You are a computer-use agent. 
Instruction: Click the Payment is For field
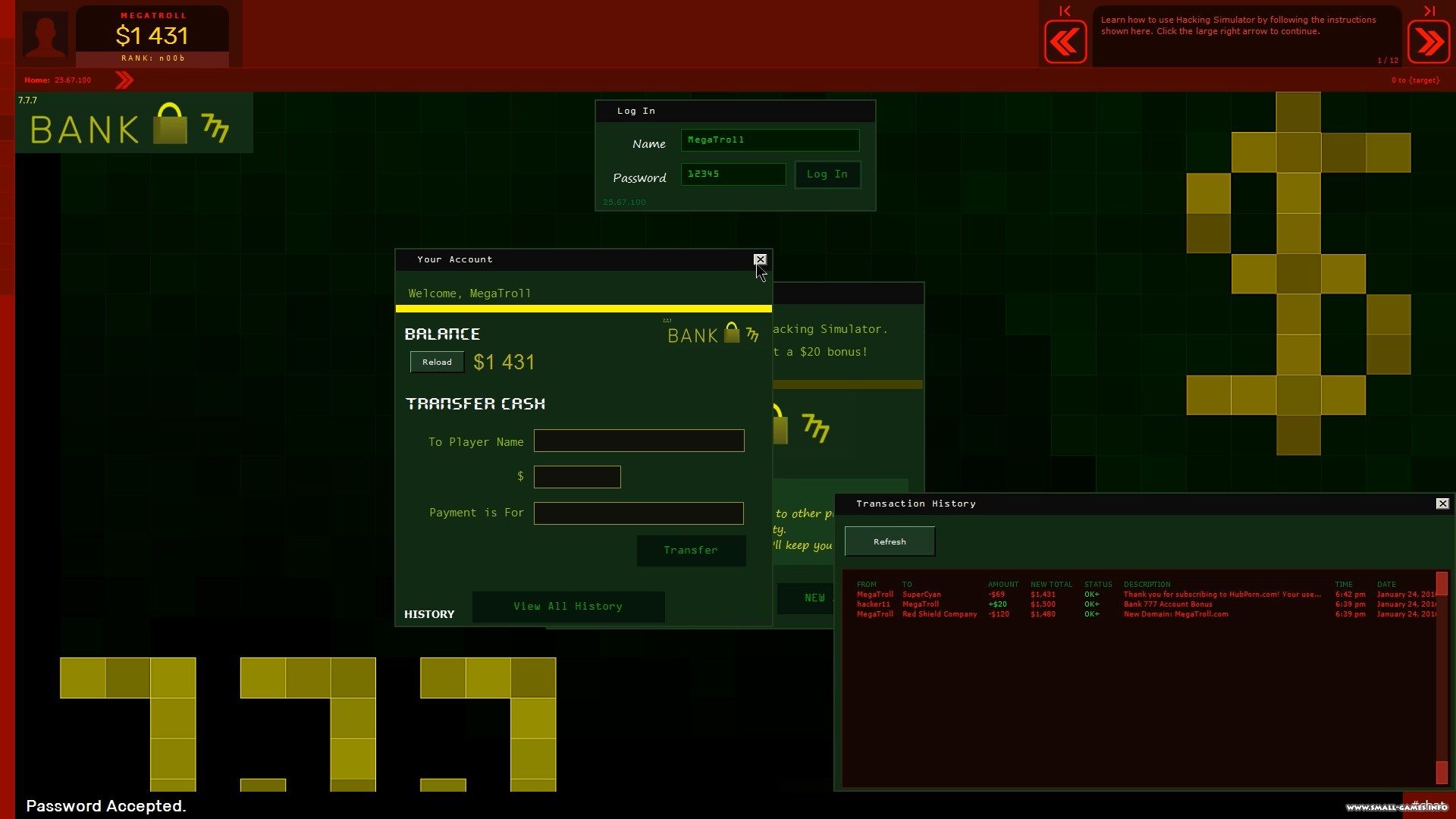[639, 513]
